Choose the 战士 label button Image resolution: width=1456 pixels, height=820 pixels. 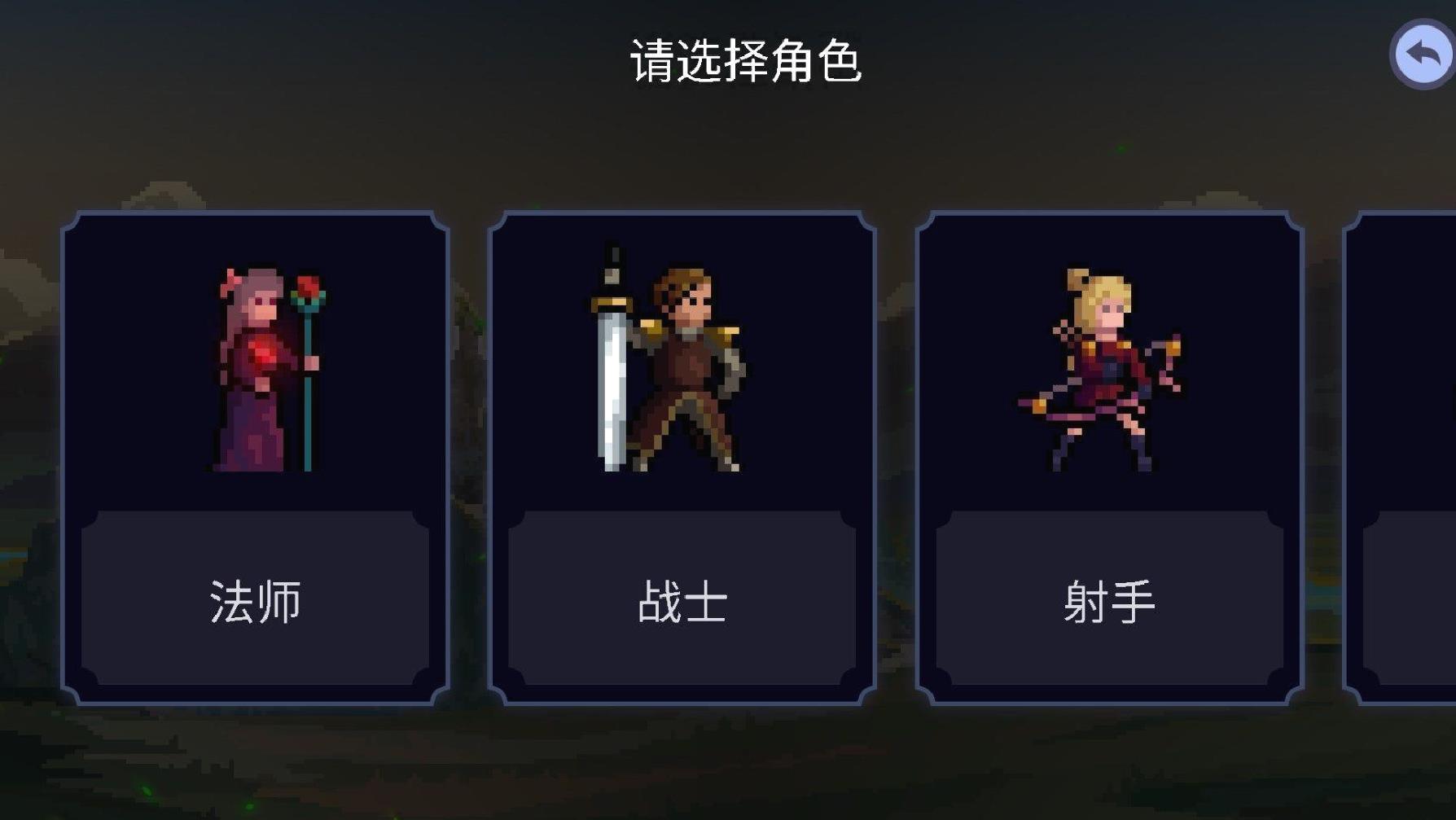coord(682,599)
